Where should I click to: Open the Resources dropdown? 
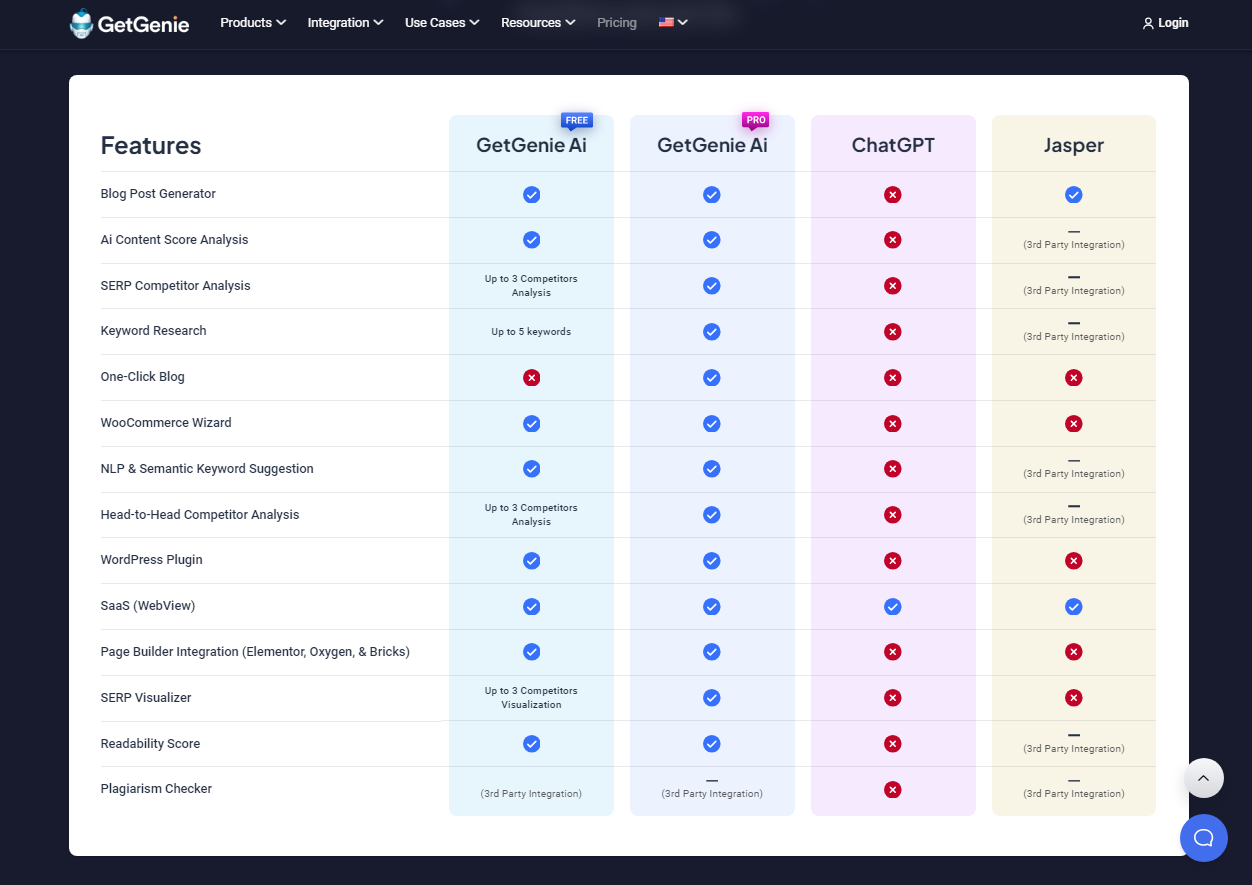click(538, 23)
